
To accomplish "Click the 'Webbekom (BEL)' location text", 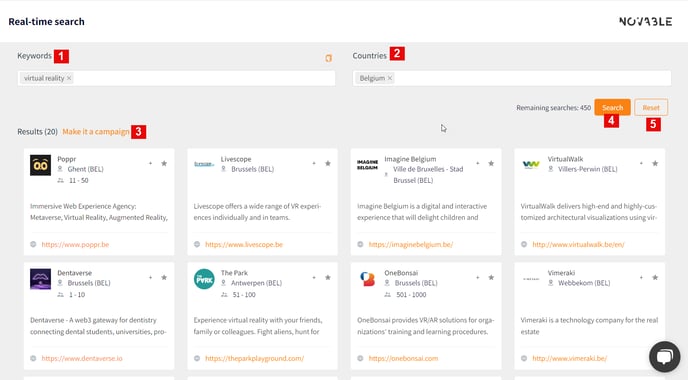I will click(584, 283).
